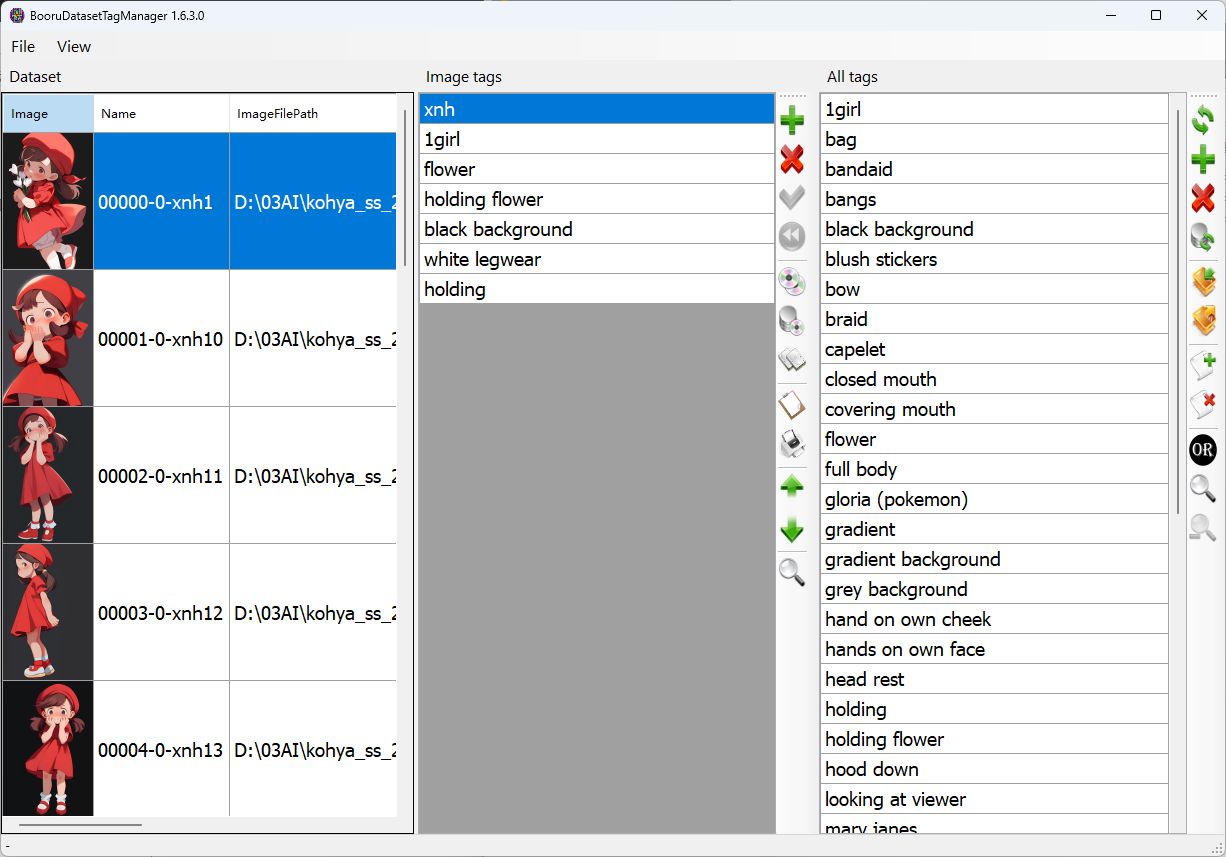Open the File menu

point(23,47)
